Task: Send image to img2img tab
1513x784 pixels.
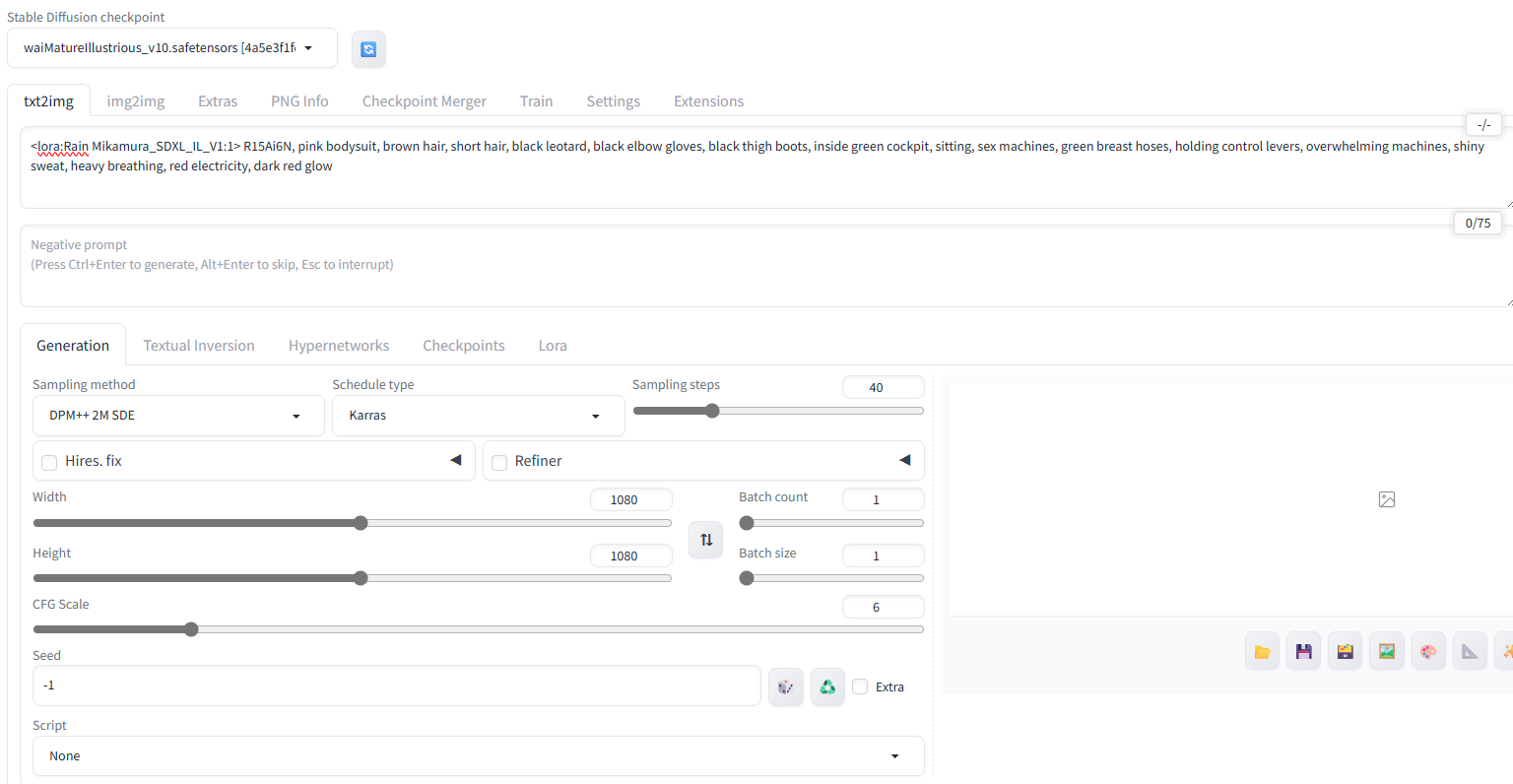Action: [1386, 651]
